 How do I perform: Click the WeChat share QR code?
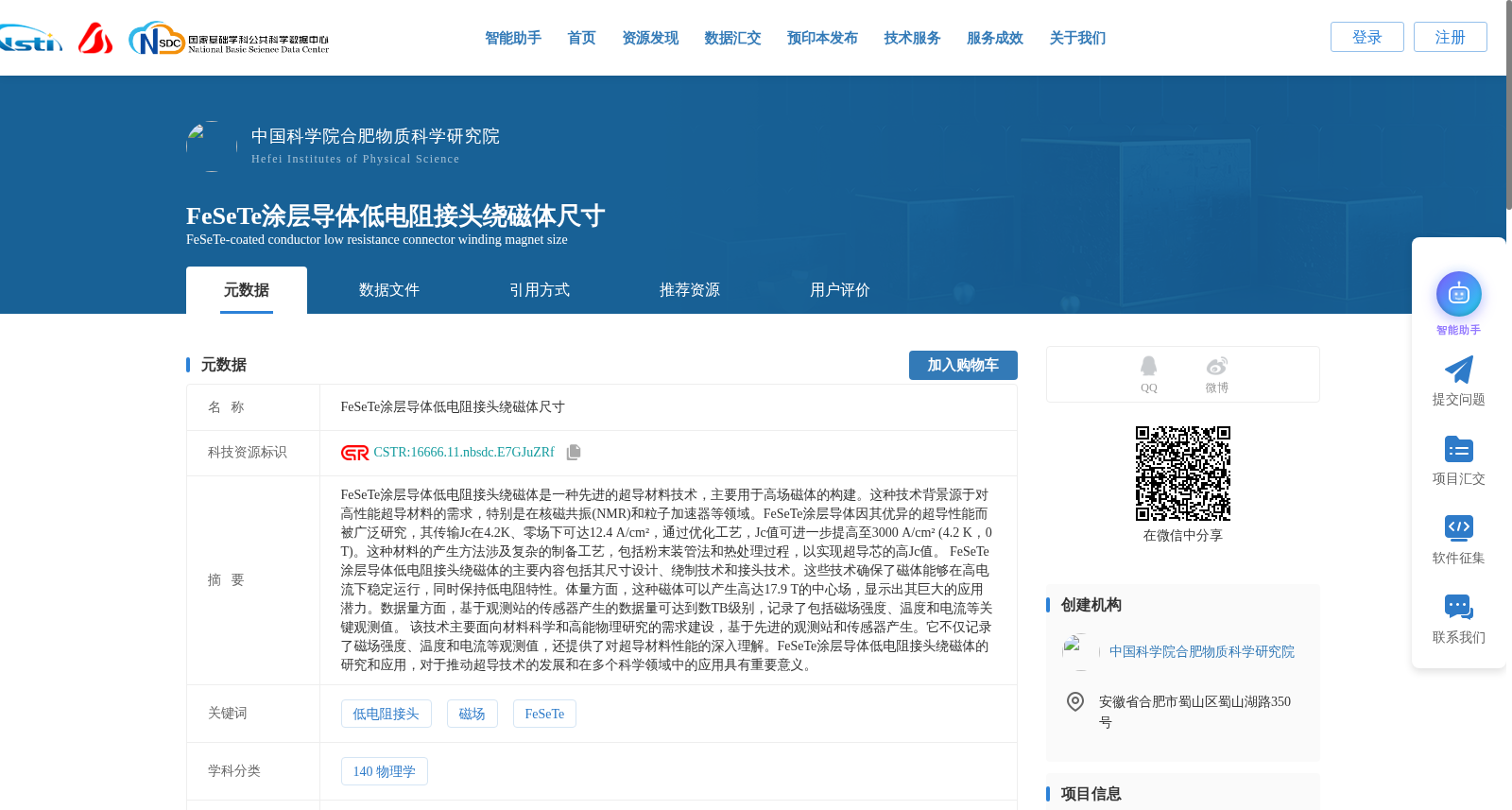pyautogui.click(x=1182, y=474)
